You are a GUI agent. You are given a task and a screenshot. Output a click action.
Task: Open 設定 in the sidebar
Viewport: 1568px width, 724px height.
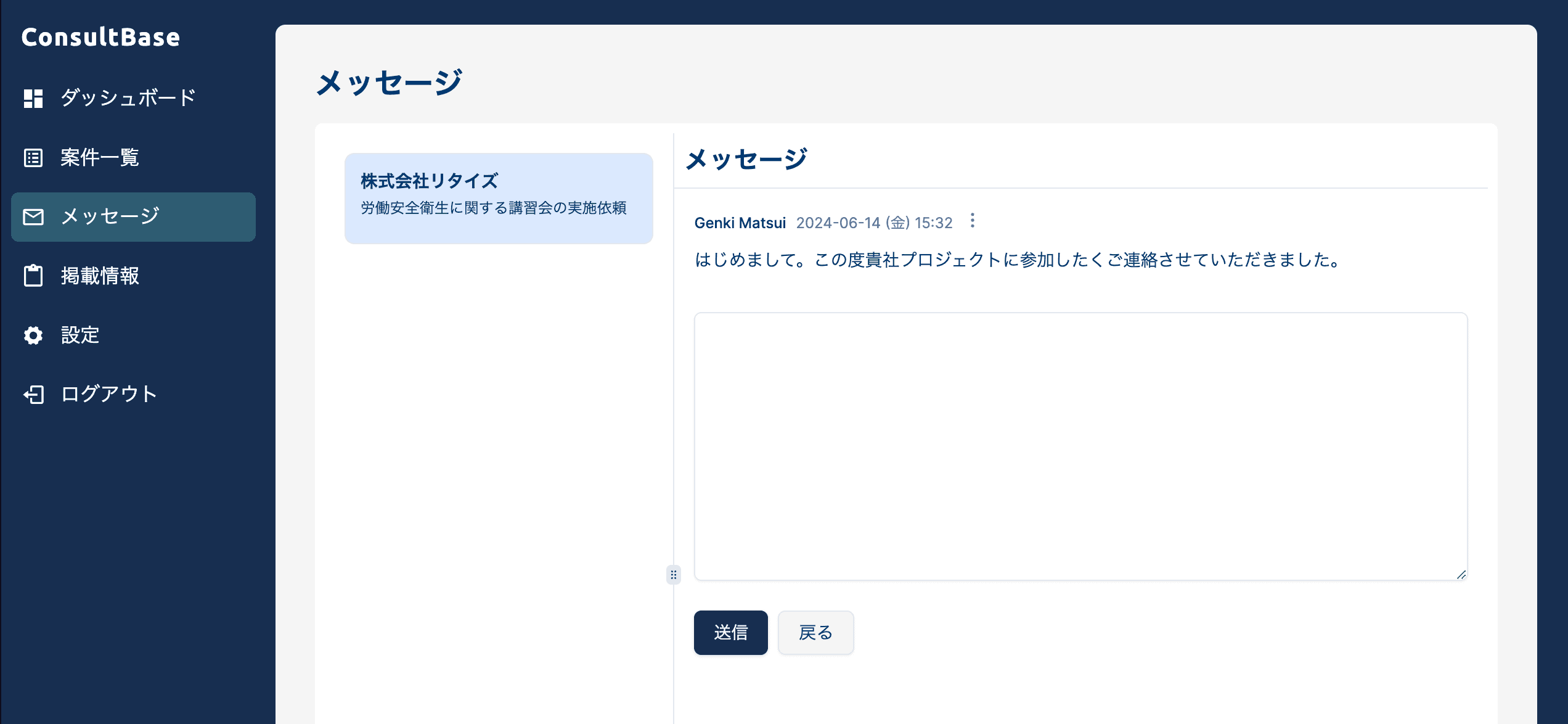tap(80, 335)
